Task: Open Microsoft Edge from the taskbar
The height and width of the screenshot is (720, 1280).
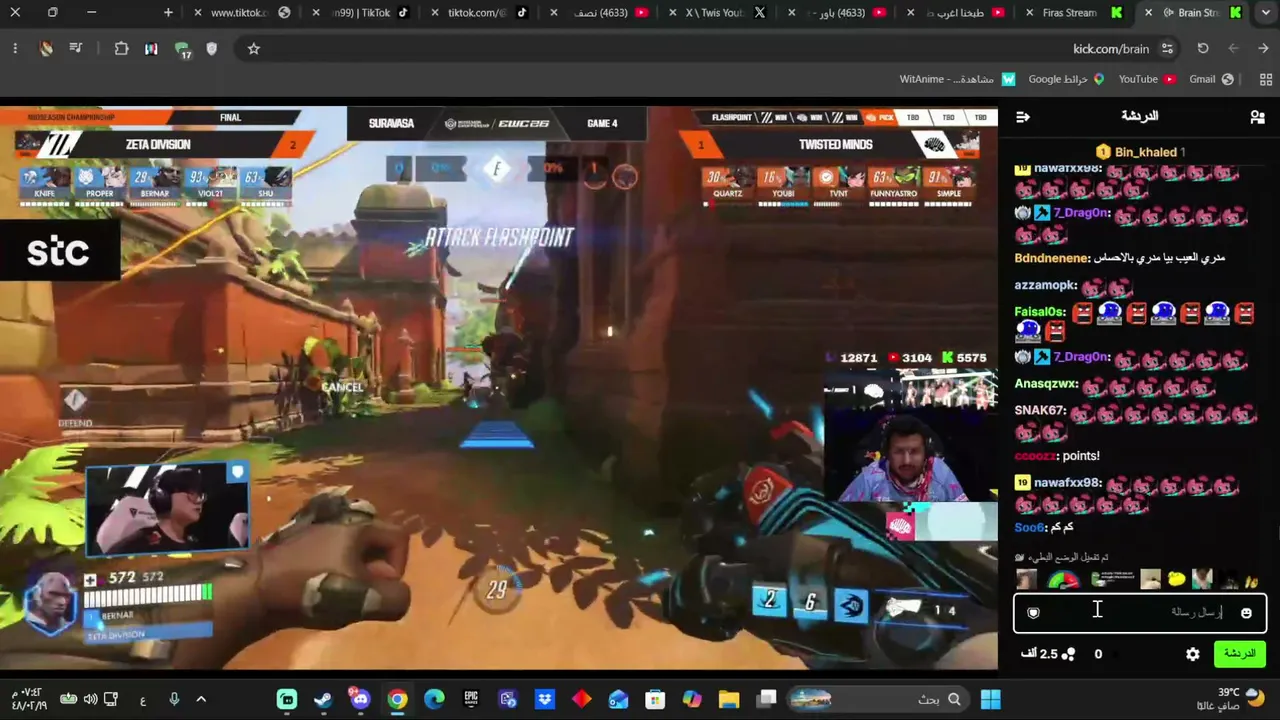Action: click(434, 699)
